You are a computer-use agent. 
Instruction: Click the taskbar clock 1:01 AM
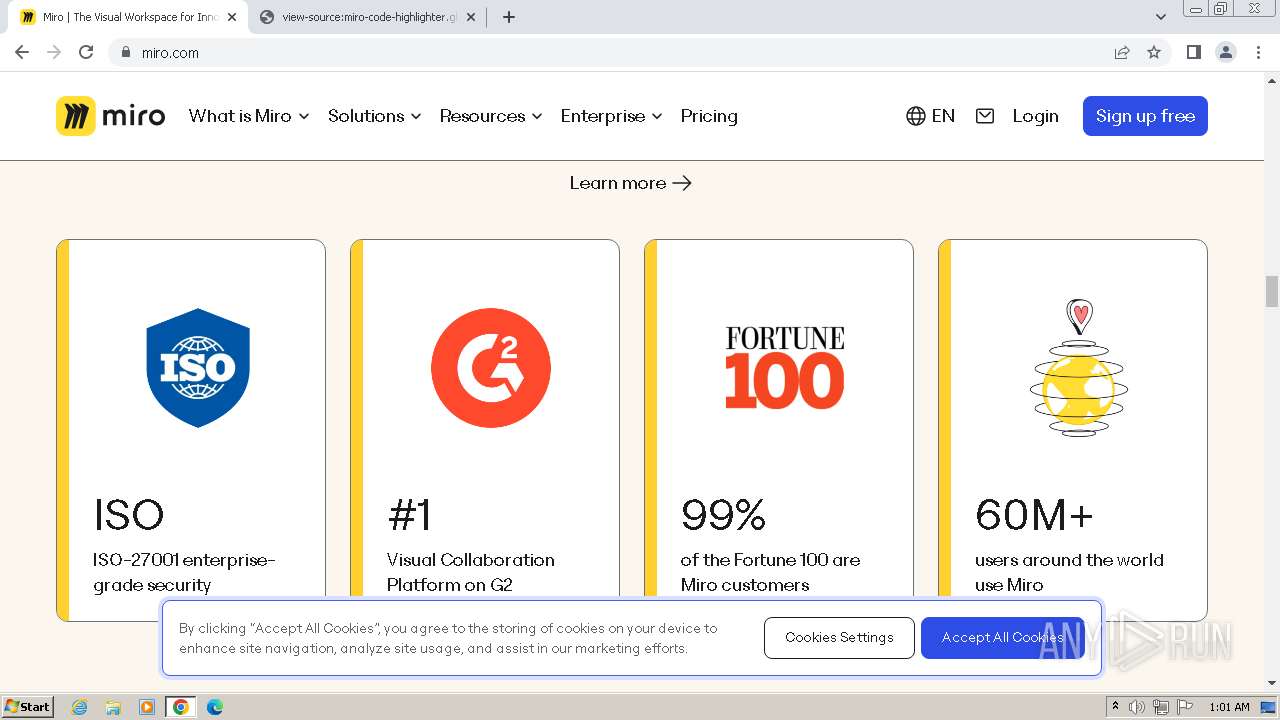click(1229, 707)
